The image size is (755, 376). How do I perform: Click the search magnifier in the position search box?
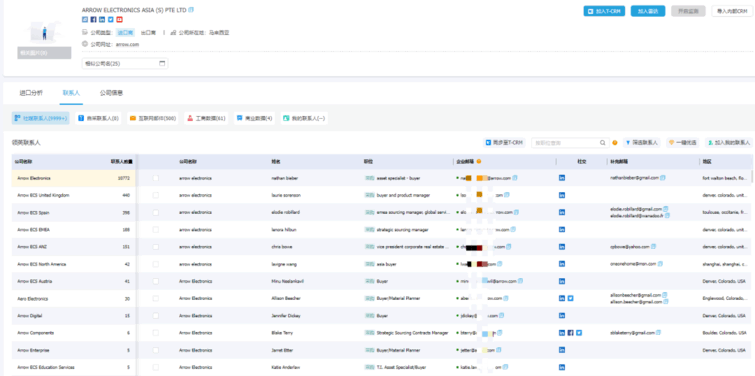coord(602,143)
